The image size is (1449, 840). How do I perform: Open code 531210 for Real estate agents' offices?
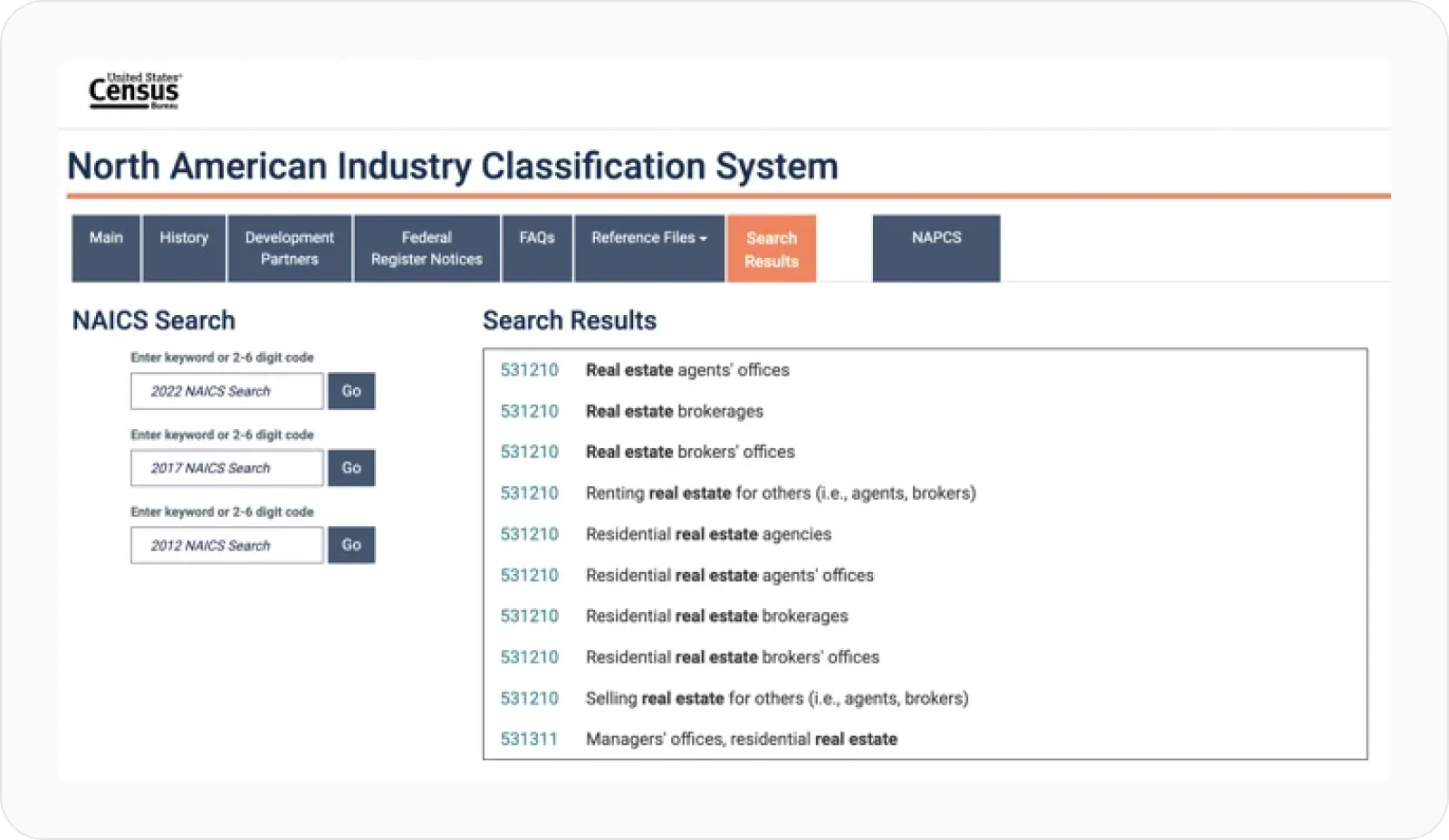pyautogui.click(x=529, y=370)
